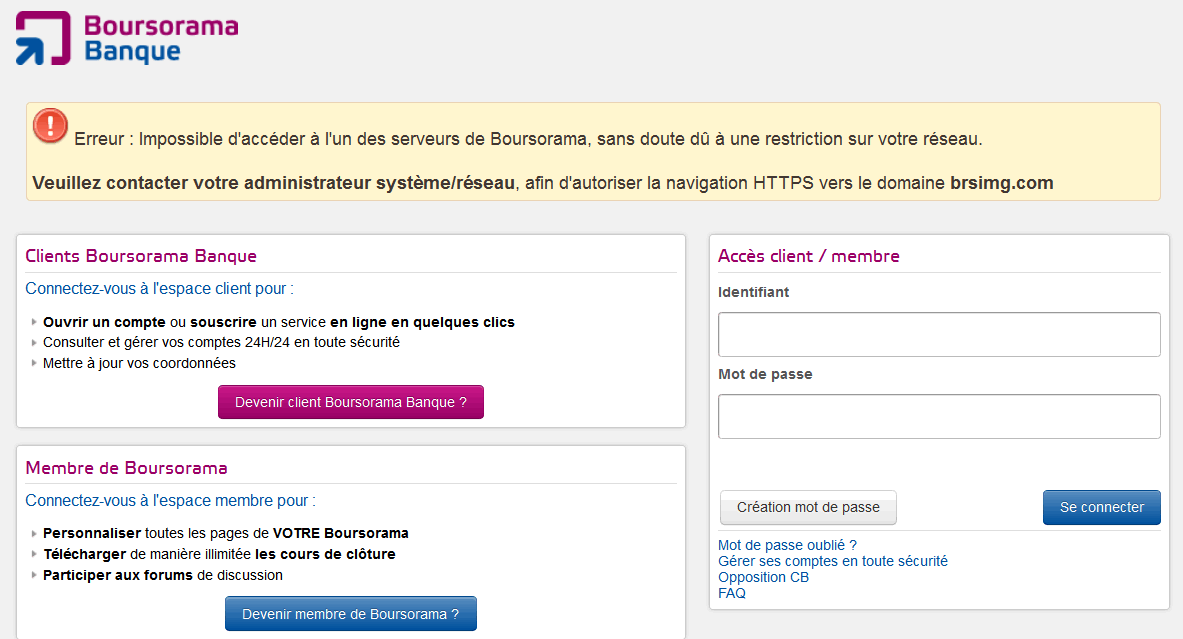Screen dimensions: 1183x639
Task: Open 'Gérer ses comptes en toute sécurité' link
Action: coord(832,561)
